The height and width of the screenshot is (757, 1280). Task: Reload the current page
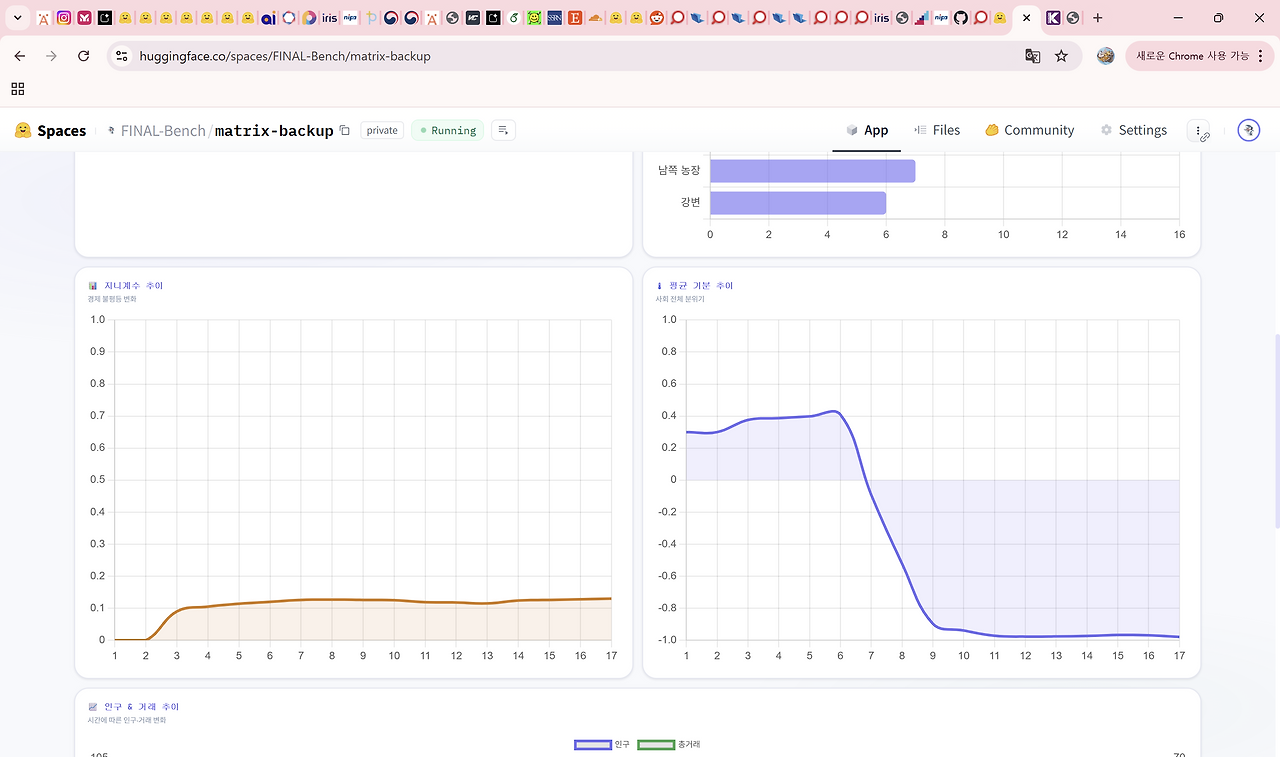[x=84, y=56]
